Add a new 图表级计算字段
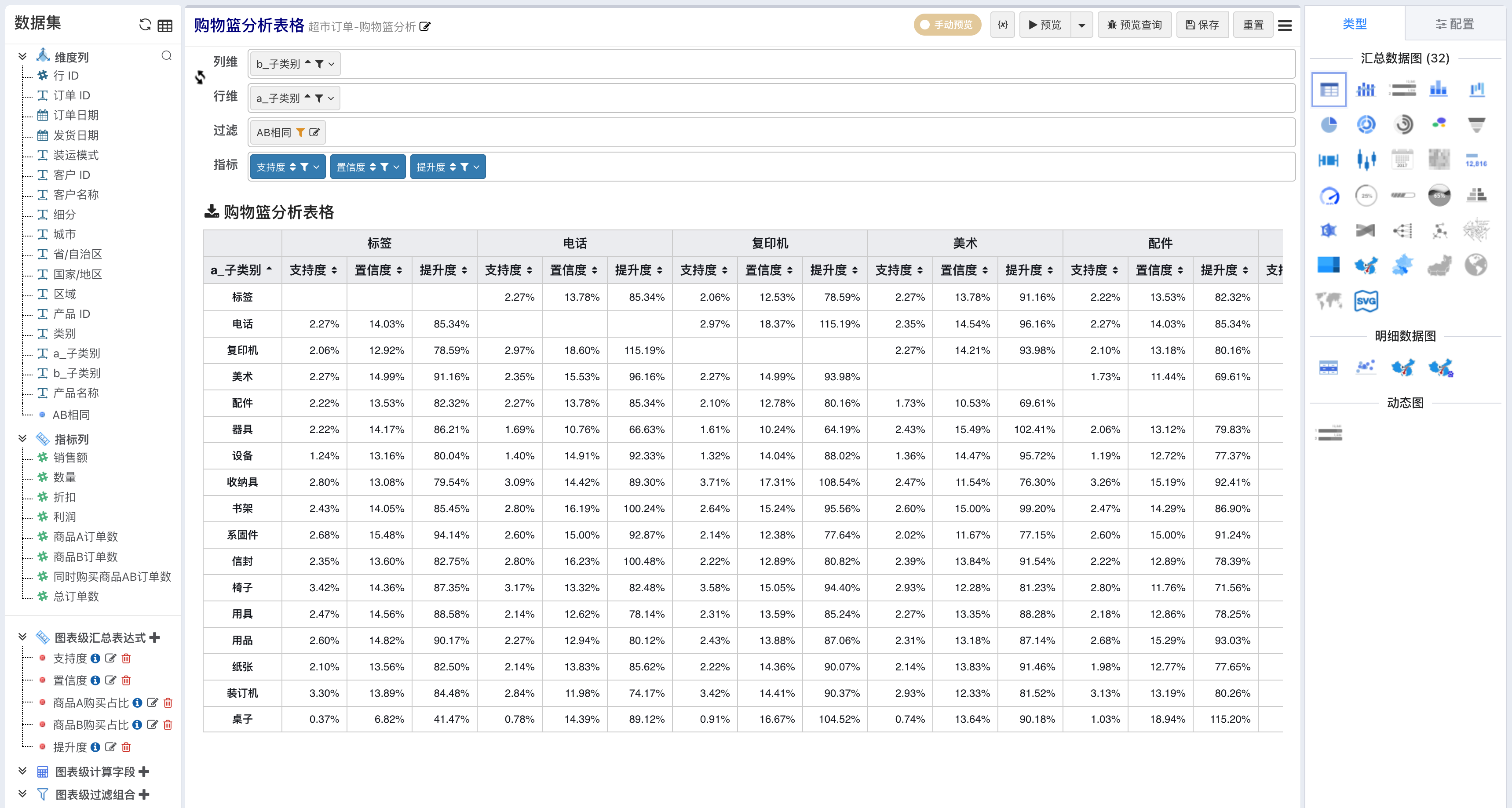The width and height of the screenshot is (1512, 808). pos(144,772)
